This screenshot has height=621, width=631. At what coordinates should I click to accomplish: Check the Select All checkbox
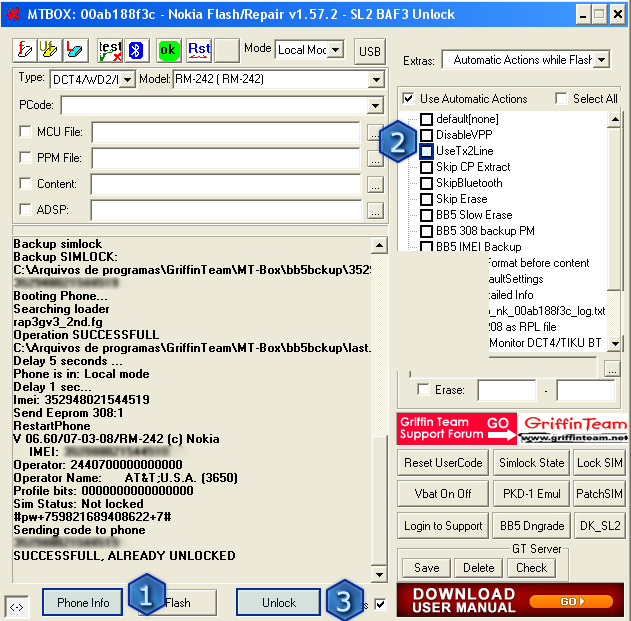pyautogui.click(x=561, y=98)
